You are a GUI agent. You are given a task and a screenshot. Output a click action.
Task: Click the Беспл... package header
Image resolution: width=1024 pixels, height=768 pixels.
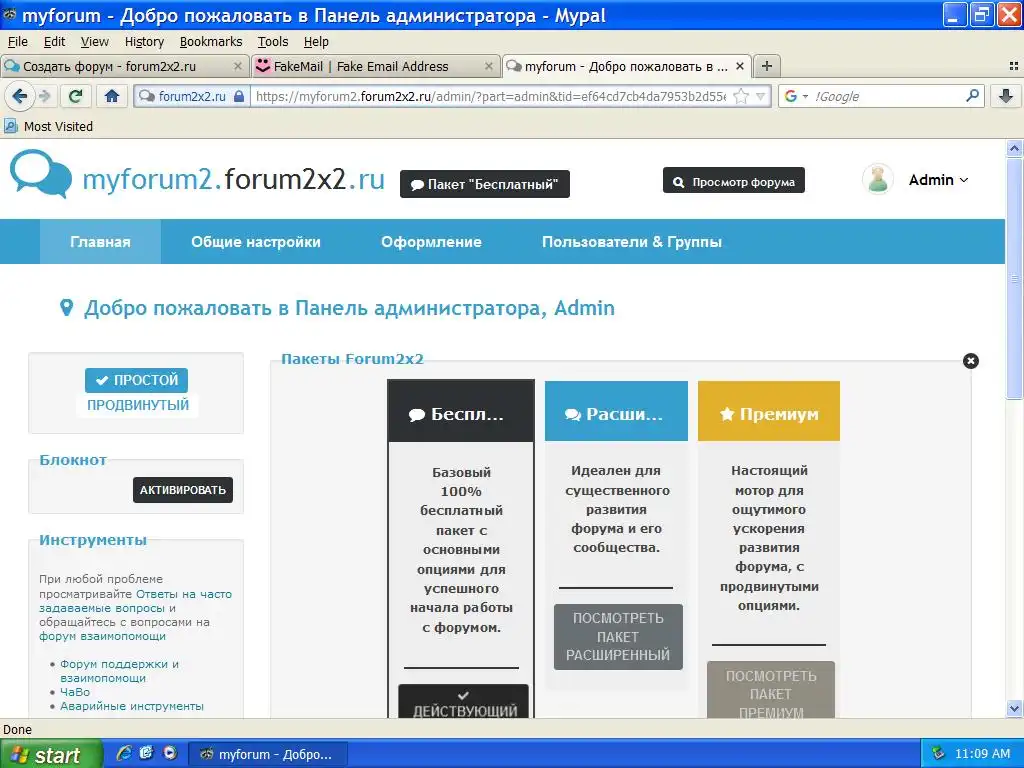[x=461, y=412]
